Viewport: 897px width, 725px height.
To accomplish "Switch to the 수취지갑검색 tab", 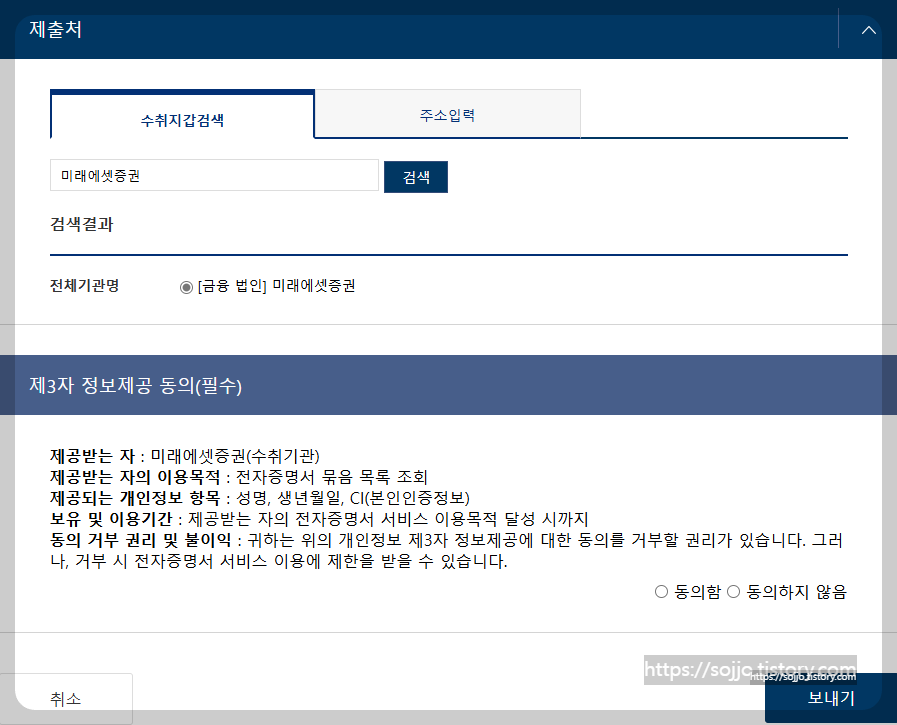I will (x=182, y=114).
